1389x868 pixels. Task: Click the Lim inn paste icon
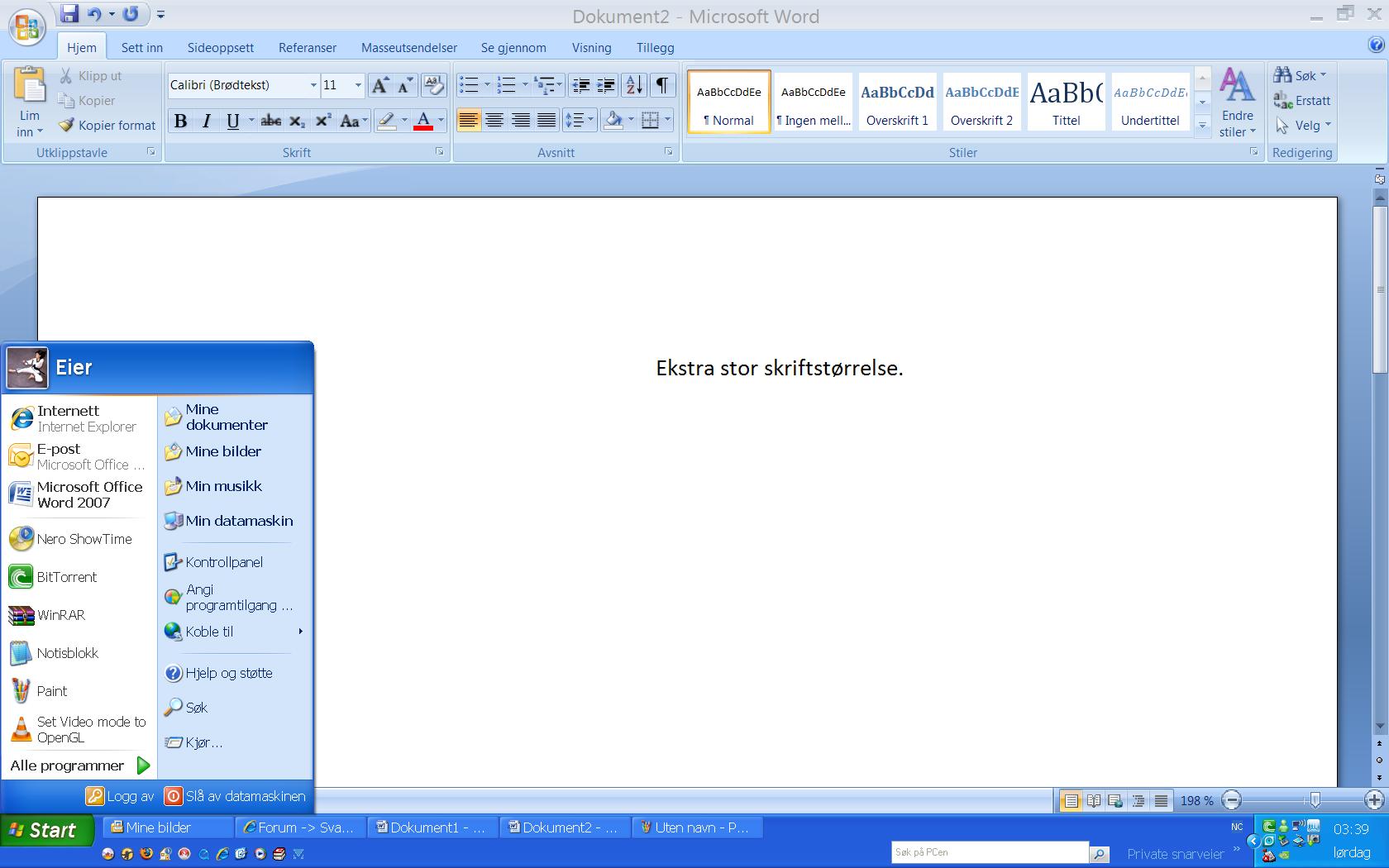[x=30, y=85]
